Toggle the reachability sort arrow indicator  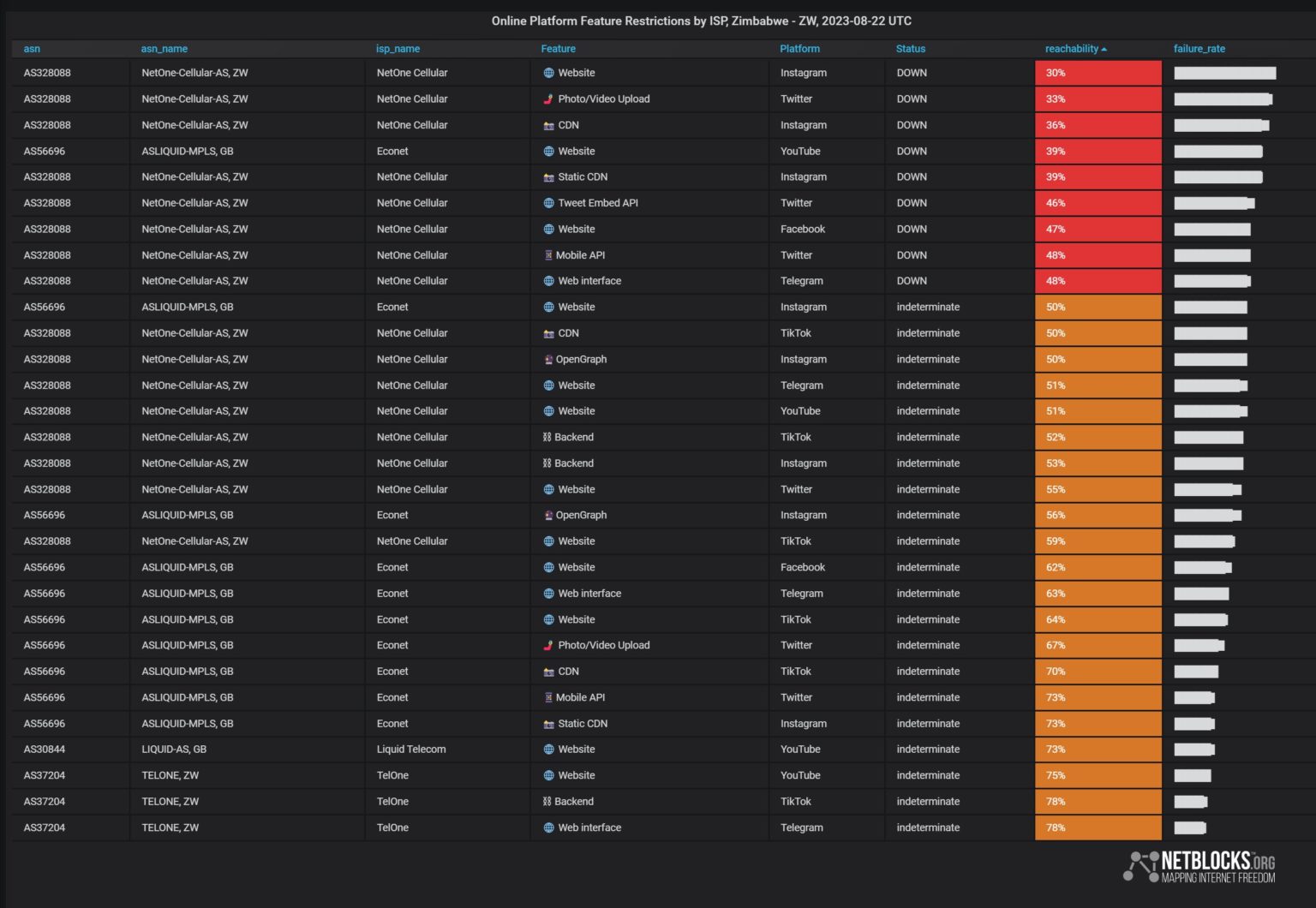[1104, 50]
